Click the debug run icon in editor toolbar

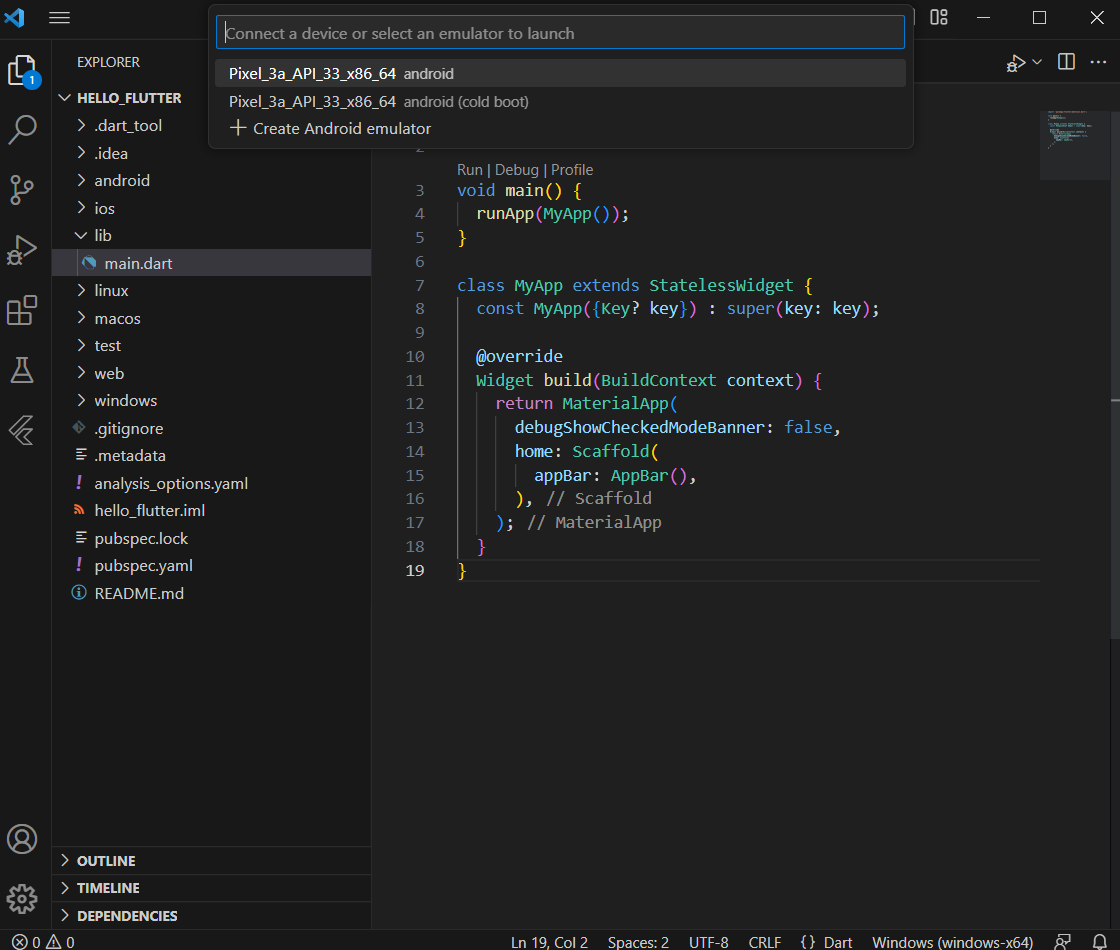click(x=1016, y=63)
